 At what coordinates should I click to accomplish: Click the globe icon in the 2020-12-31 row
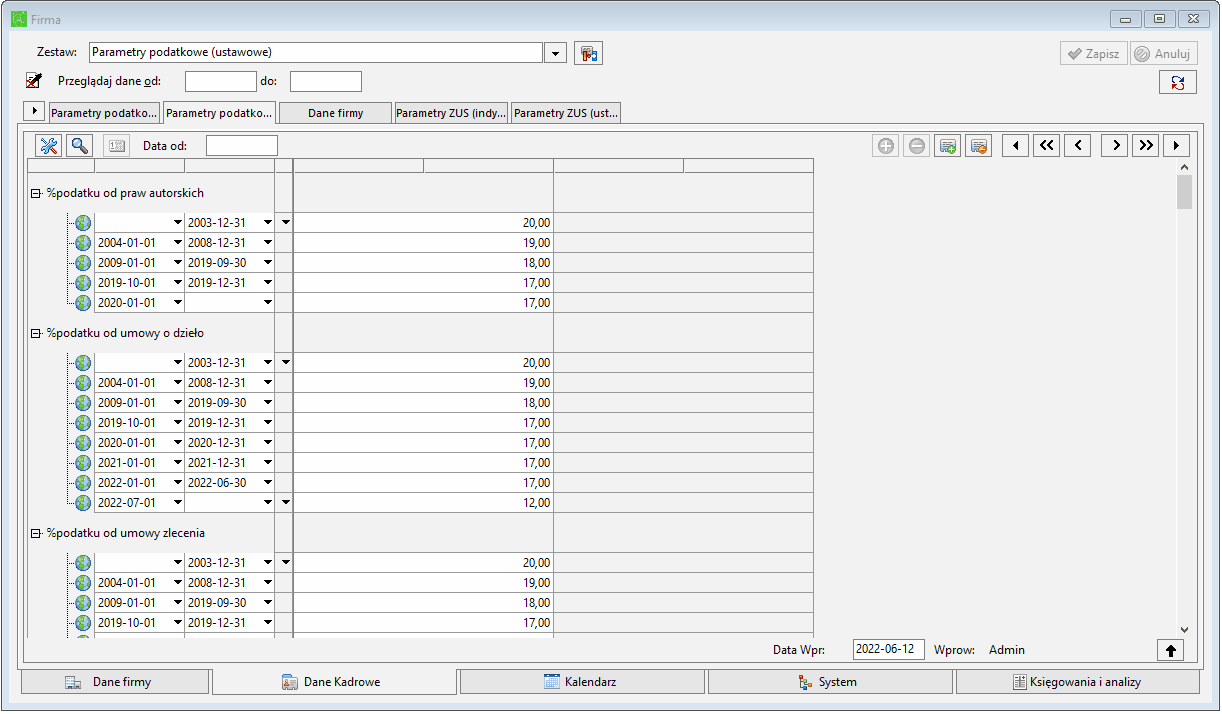83,443
